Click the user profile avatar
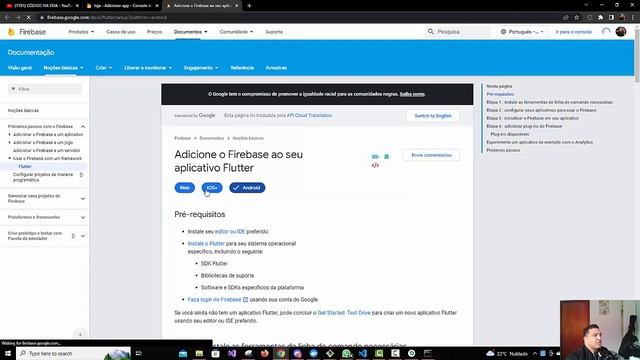 (621, 31)
